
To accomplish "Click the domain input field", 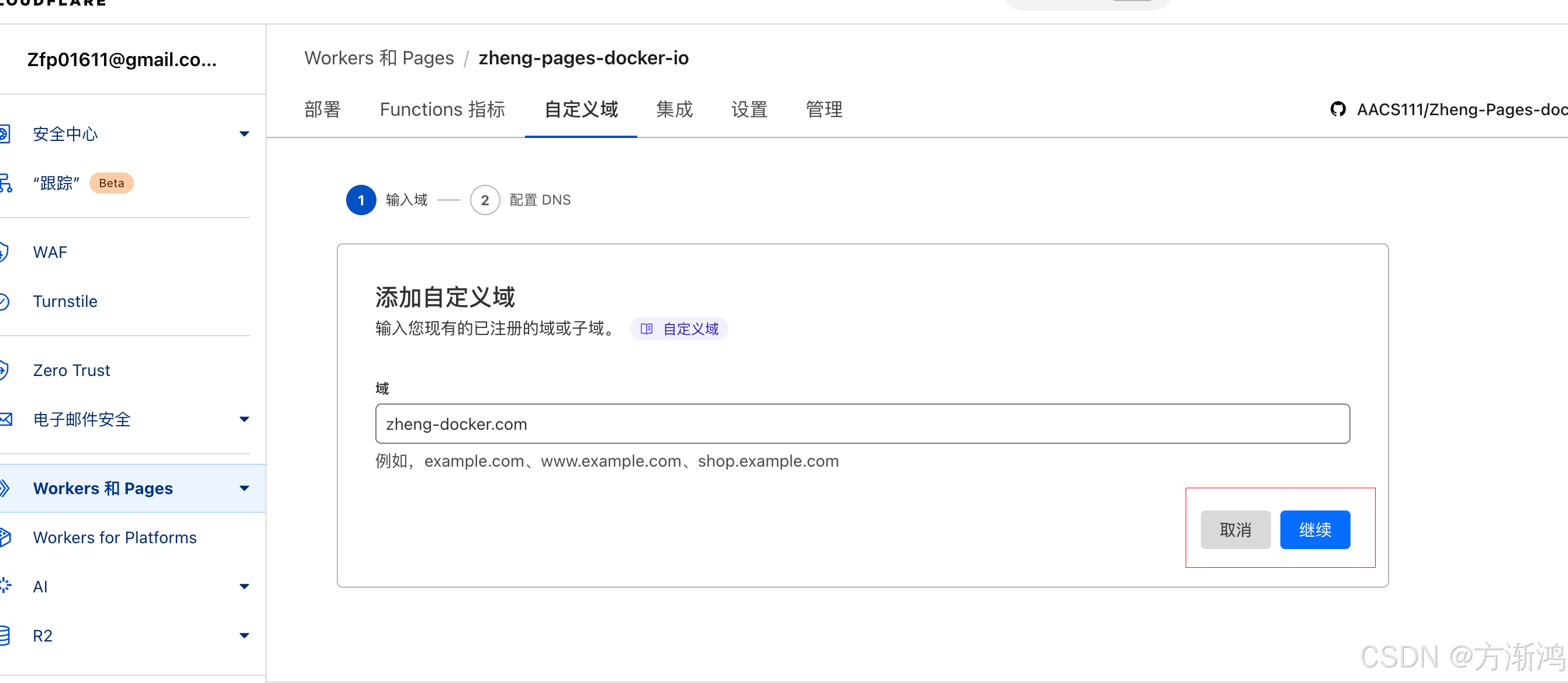I will tap(862, 424).
